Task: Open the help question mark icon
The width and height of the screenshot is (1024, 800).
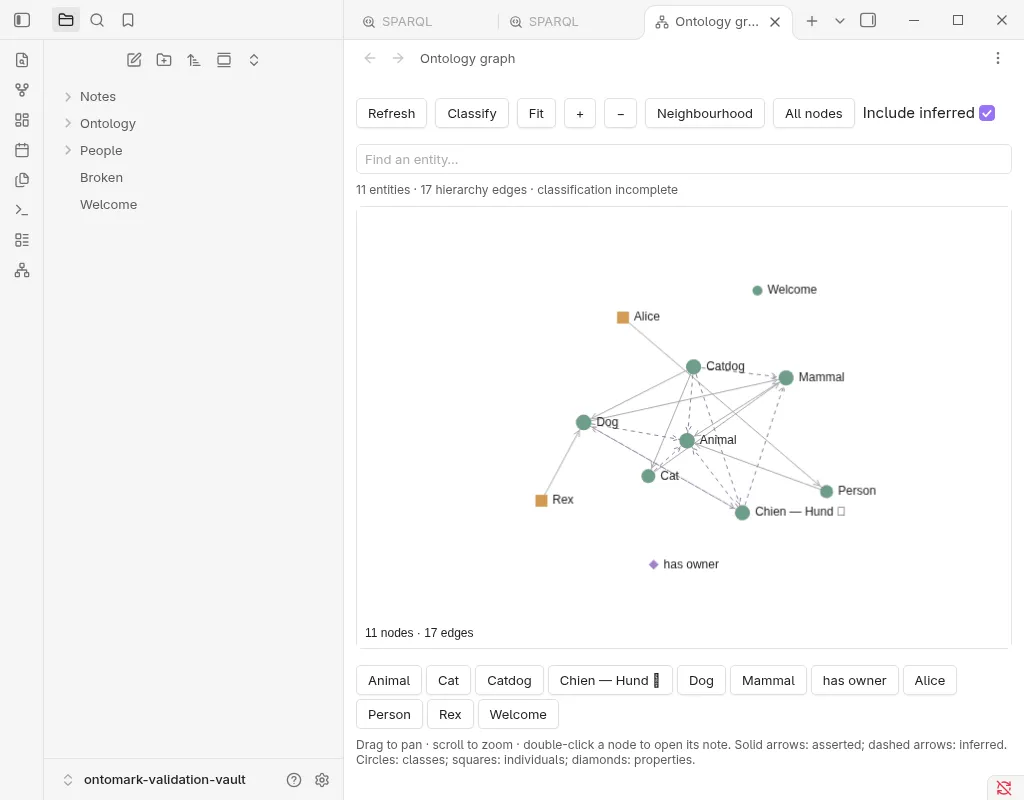Action: pyautogui.click(x=294, y=780)
